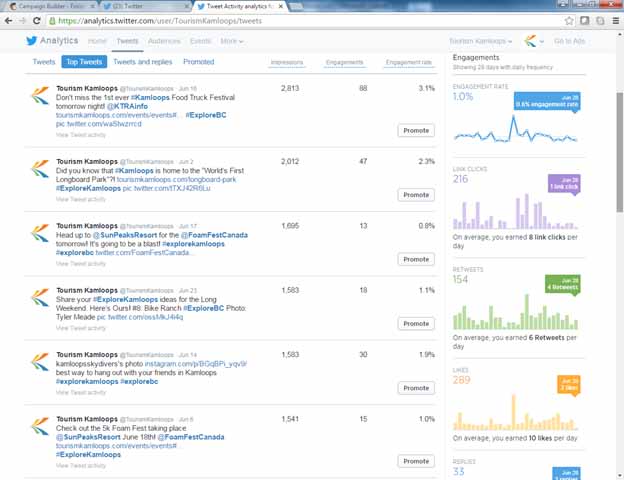Sort by Engagement rate column header
624x480 pixels.
(409, 62)
